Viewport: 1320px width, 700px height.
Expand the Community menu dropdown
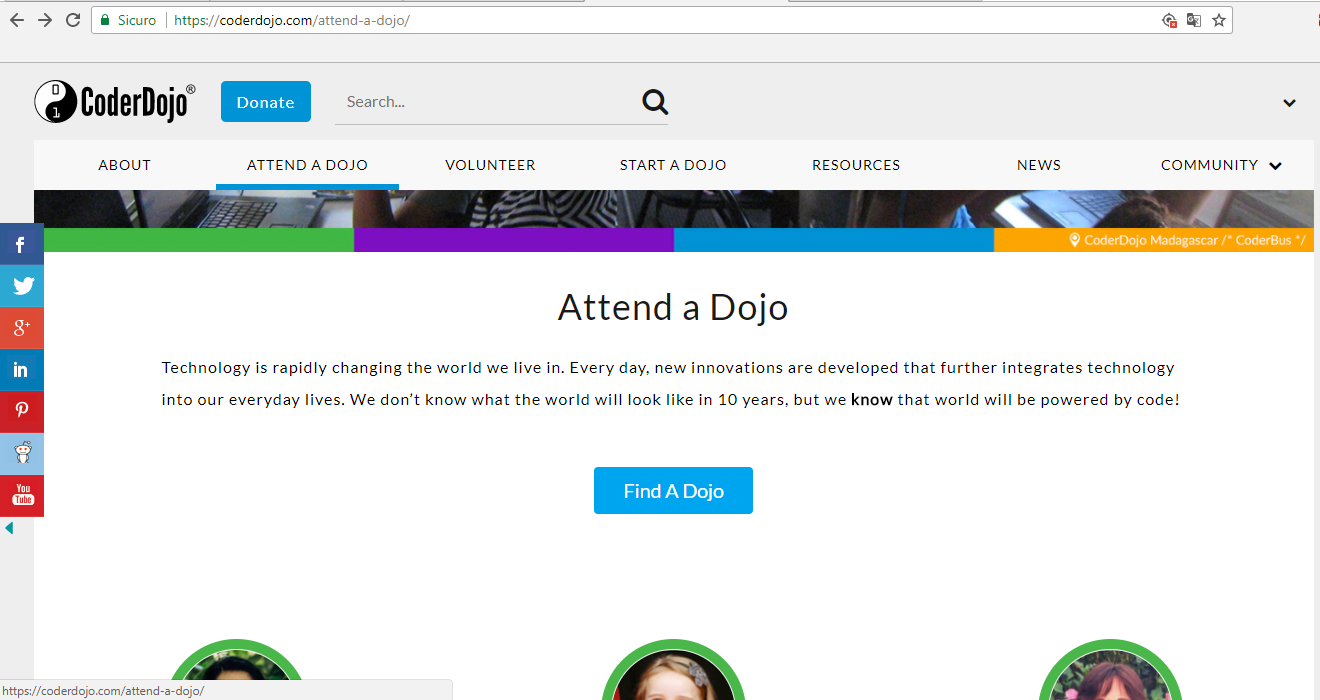point(1275,166)
